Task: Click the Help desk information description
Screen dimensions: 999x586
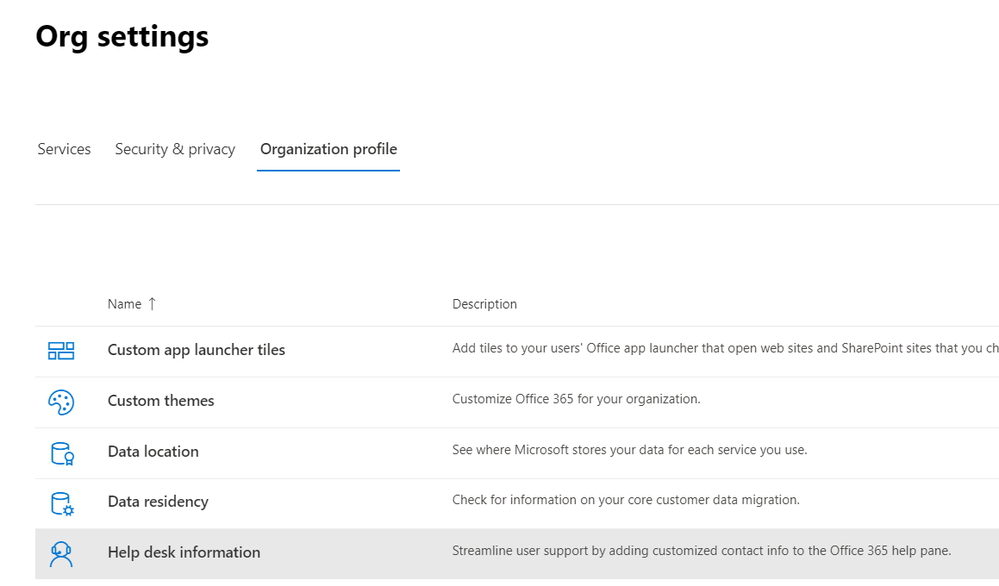Action: tap(701, 551)
